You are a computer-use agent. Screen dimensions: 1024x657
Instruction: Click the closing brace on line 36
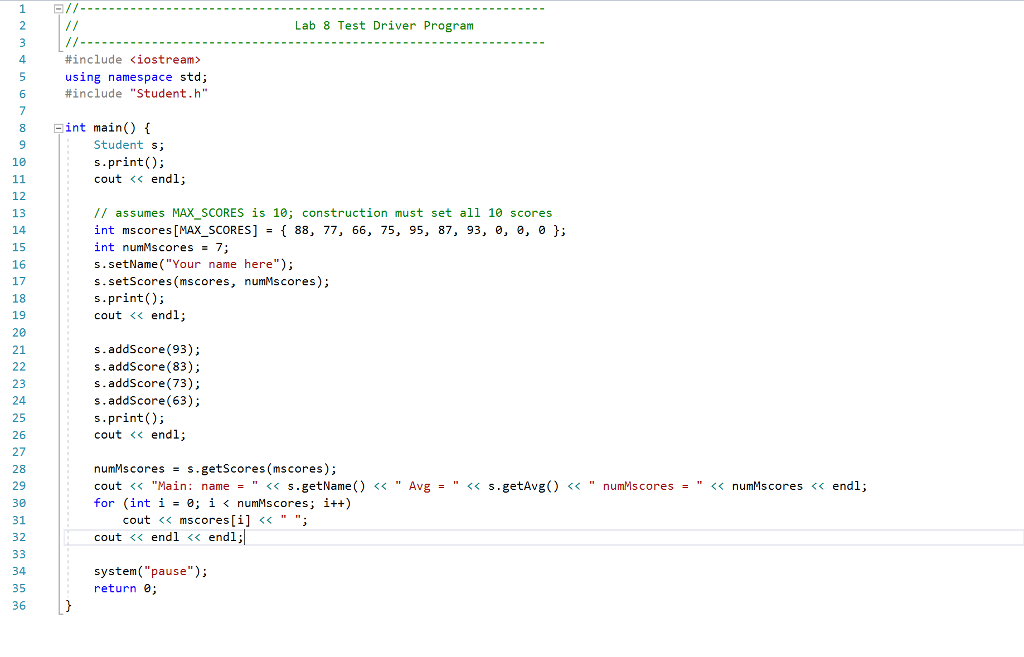[x=68, y=605]
